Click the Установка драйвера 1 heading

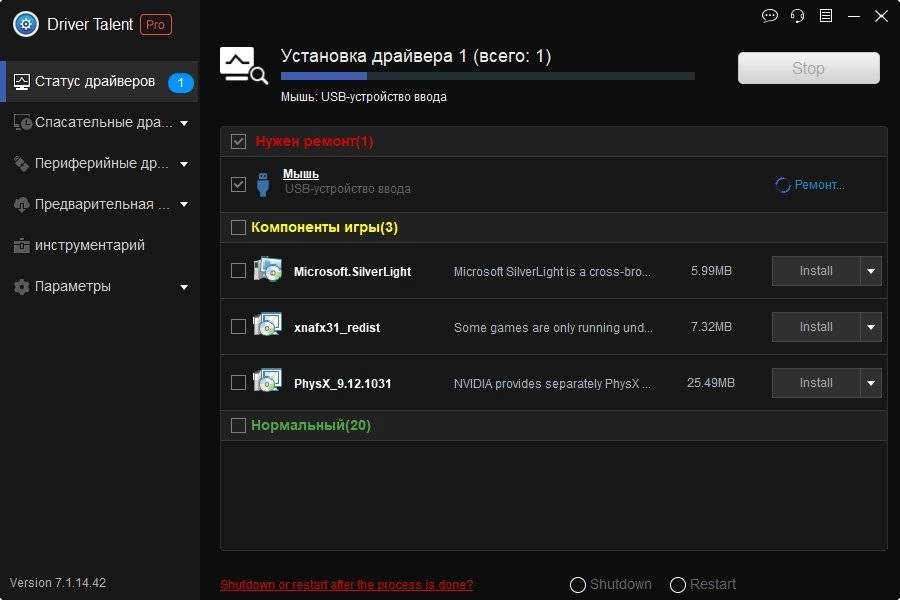[x=416, y=56]
